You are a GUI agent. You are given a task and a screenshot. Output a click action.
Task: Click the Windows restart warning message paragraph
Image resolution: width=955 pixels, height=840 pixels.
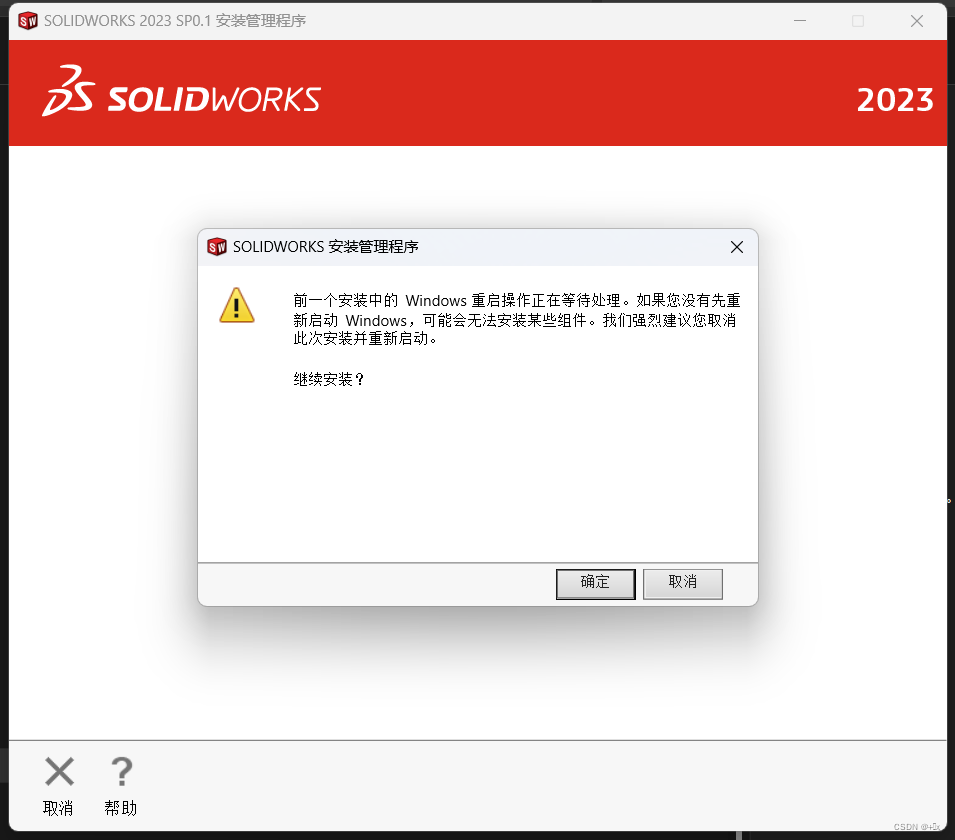tap(516, 319)
